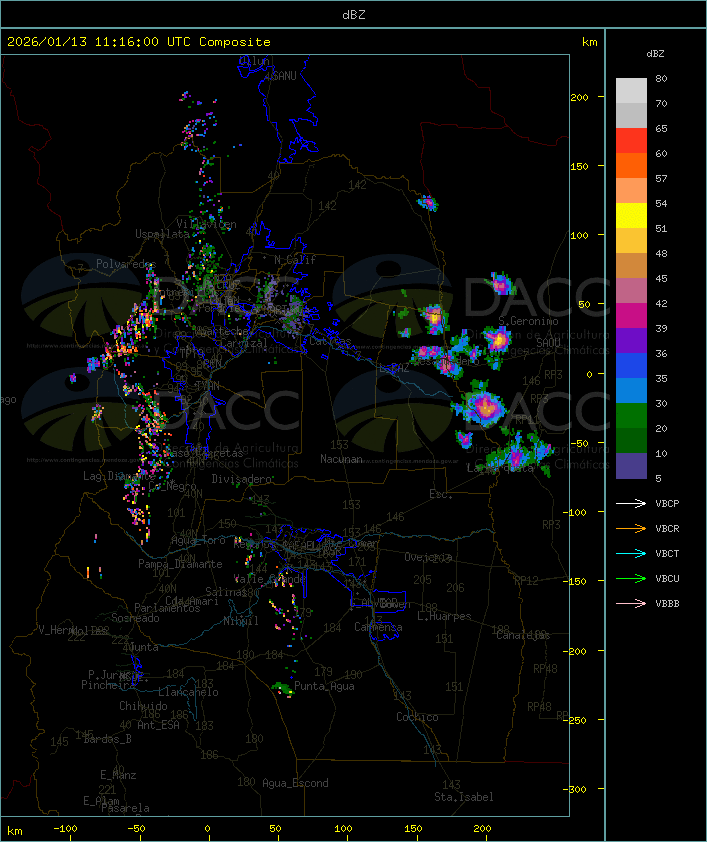Select the cyan VBCT arrow icon
Image resolution: width=707 pixels, height=842 pixels.
coord(632,553)
